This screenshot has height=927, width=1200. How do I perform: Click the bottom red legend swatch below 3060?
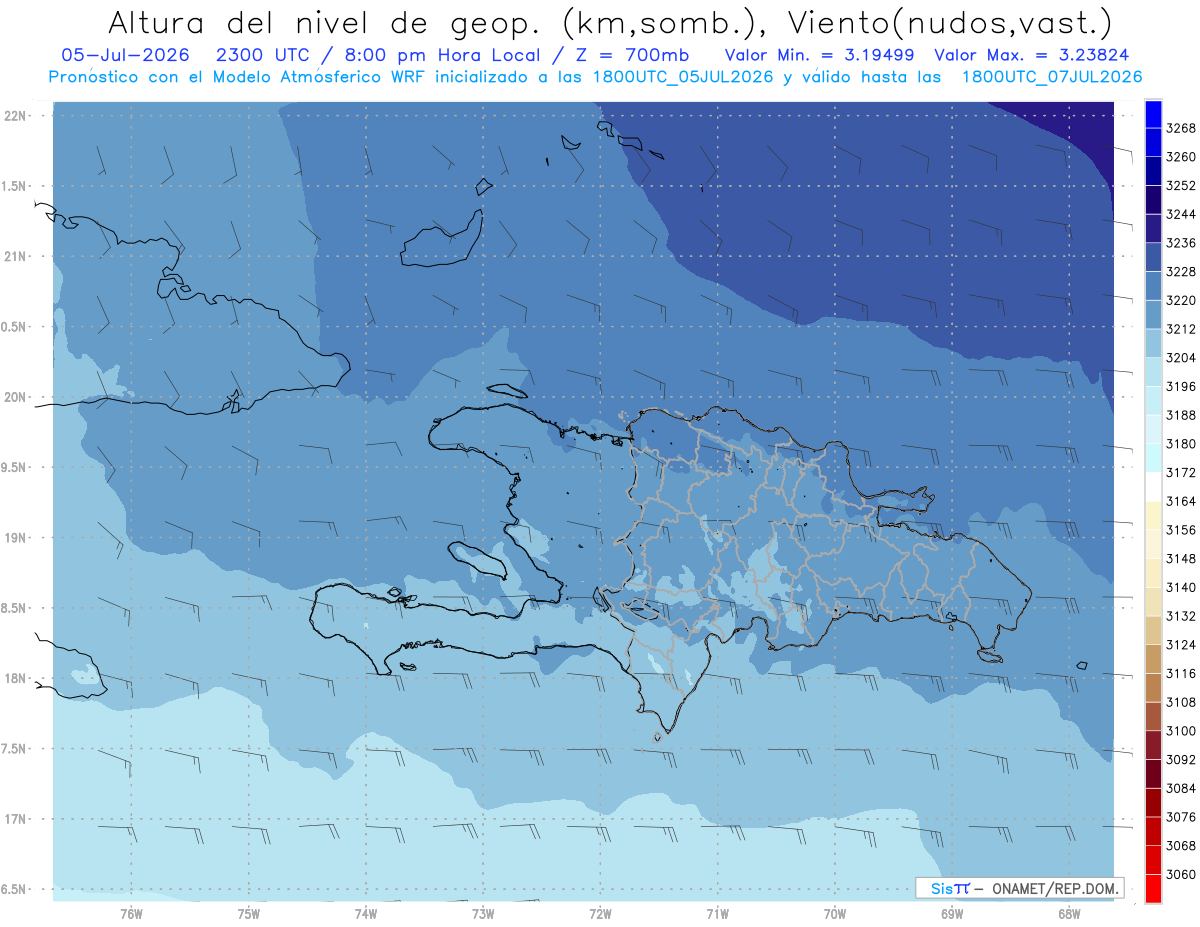point(1152,888)
